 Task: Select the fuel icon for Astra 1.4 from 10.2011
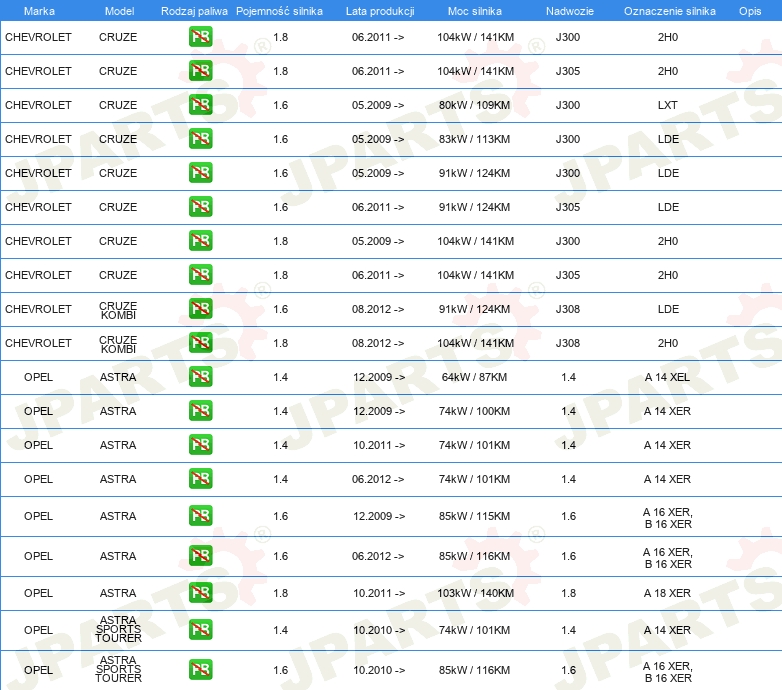200,444
